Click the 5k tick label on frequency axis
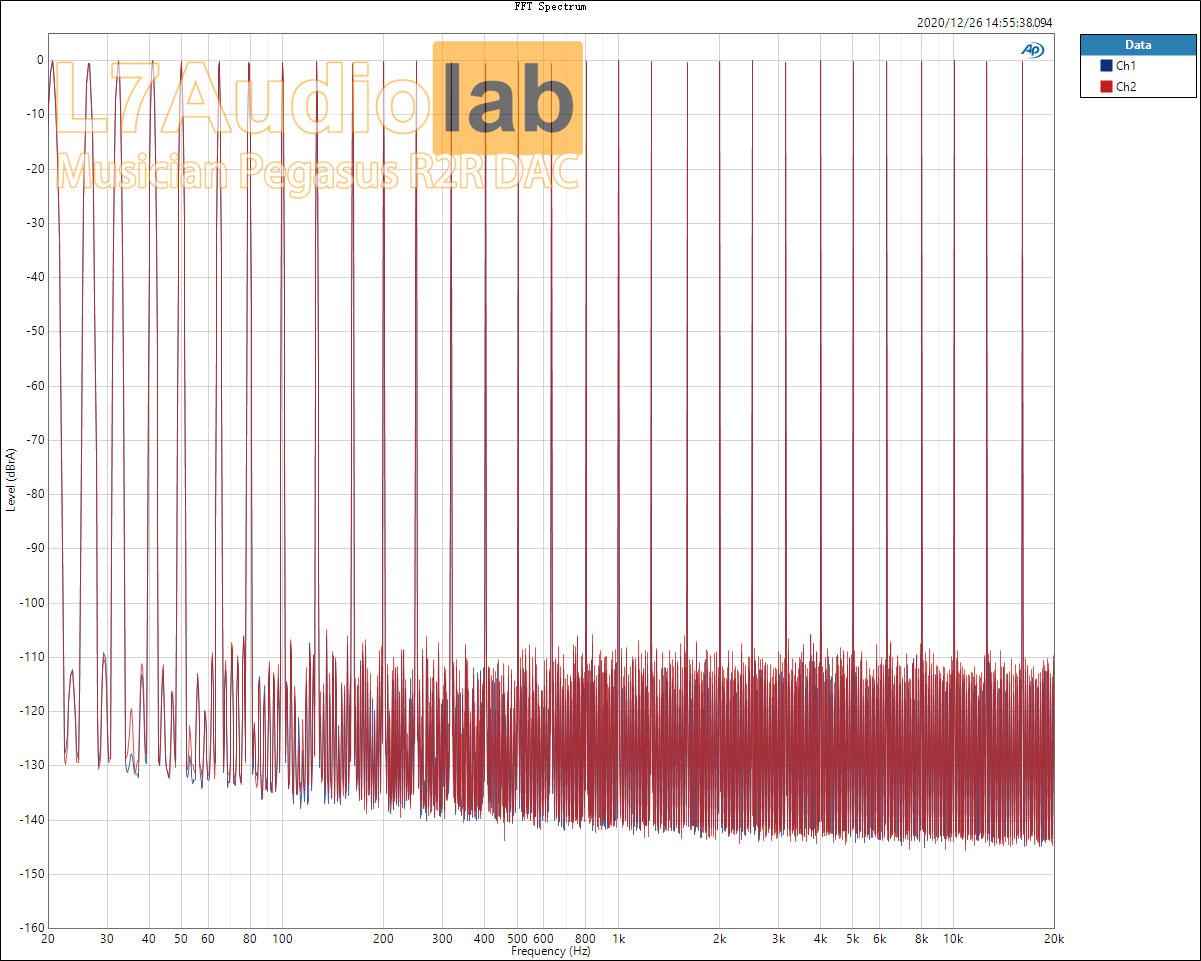Image resolution: width=1201 pixels, height=961 pixels. (853, 940)
